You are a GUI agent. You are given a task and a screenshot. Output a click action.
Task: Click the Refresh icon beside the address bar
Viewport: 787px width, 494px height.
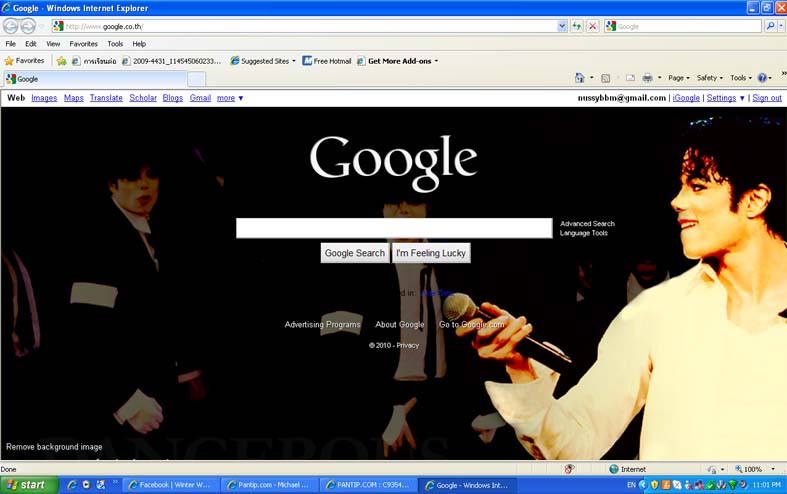pyautogui.click(x=577, y=26)
